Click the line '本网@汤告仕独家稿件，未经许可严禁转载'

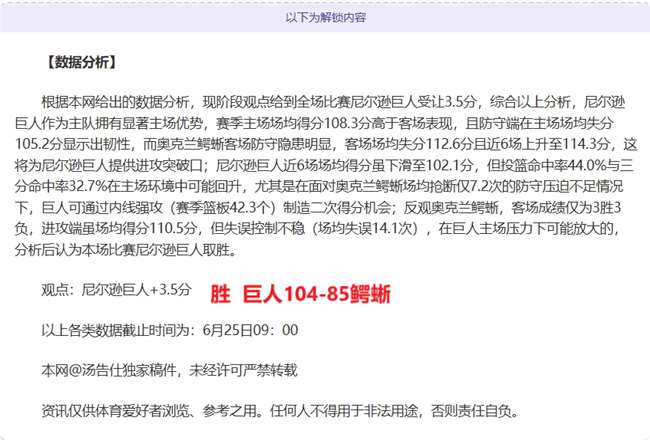pos(169,370)
